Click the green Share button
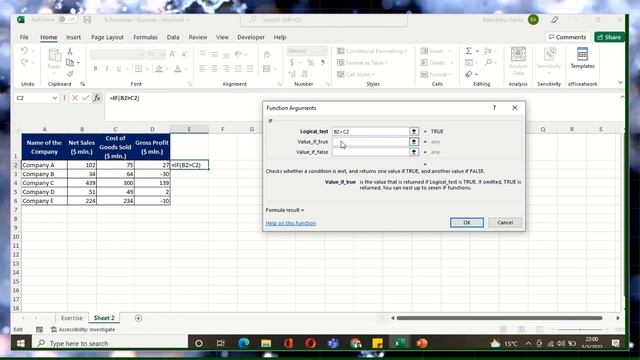This screenshot has height=360, width=640. pyautogui.click(x=609, y=37)
